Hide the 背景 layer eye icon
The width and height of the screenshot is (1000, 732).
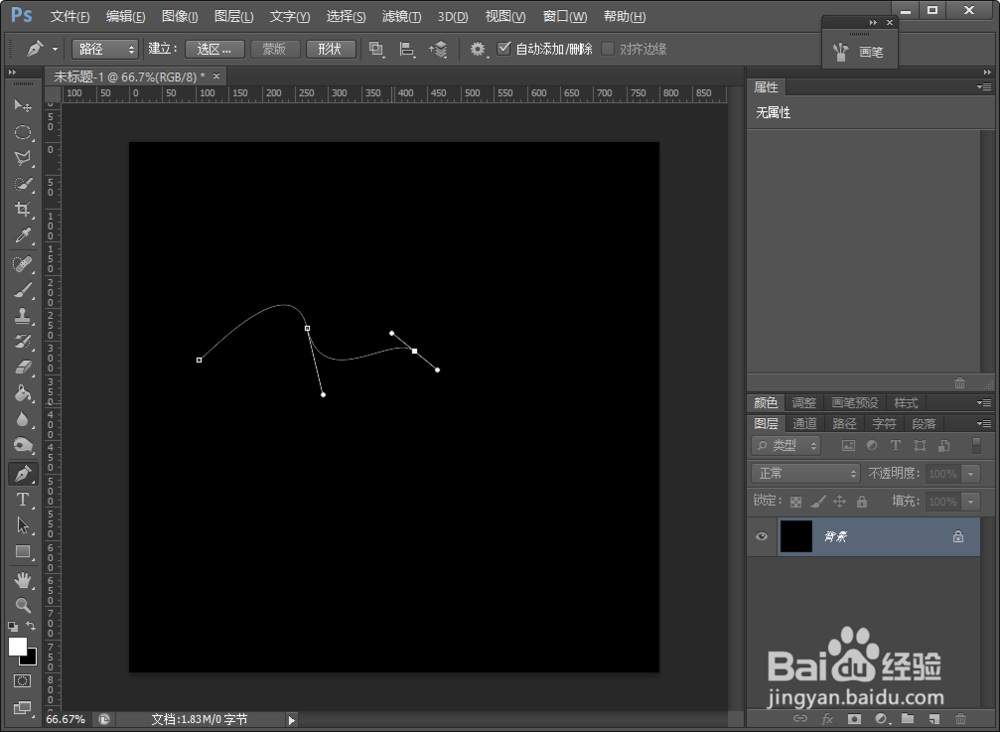pyautogui.click(x=761, y=536)
